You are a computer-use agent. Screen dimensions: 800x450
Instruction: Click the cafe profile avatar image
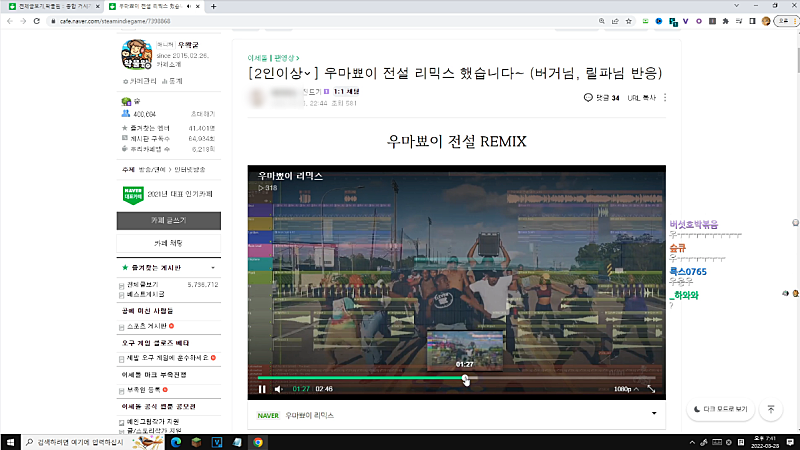136,55
